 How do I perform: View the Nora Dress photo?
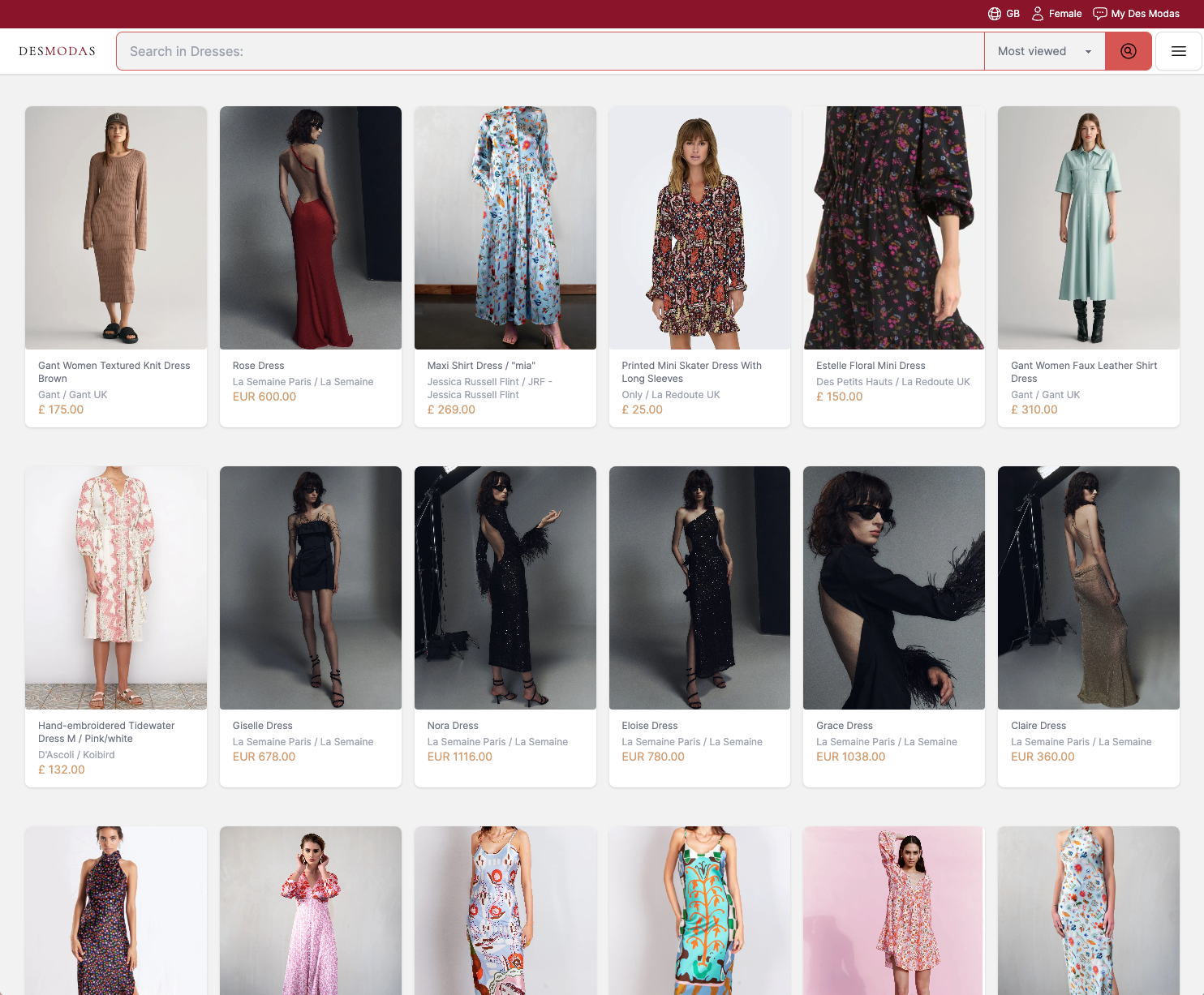click(505, 588)
